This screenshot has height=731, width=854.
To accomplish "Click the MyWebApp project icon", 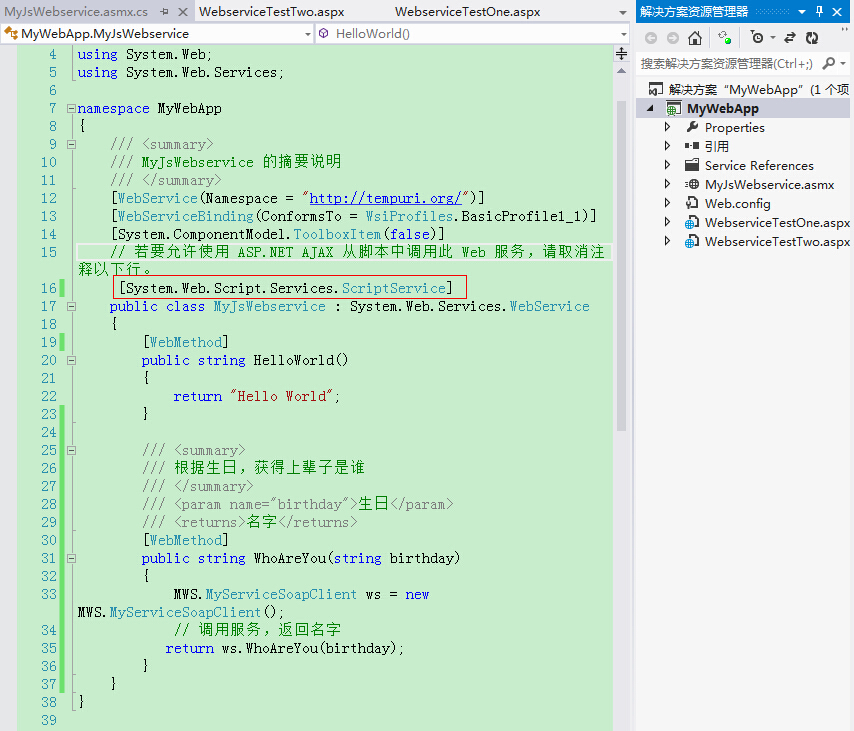I will tap(674, 108).
